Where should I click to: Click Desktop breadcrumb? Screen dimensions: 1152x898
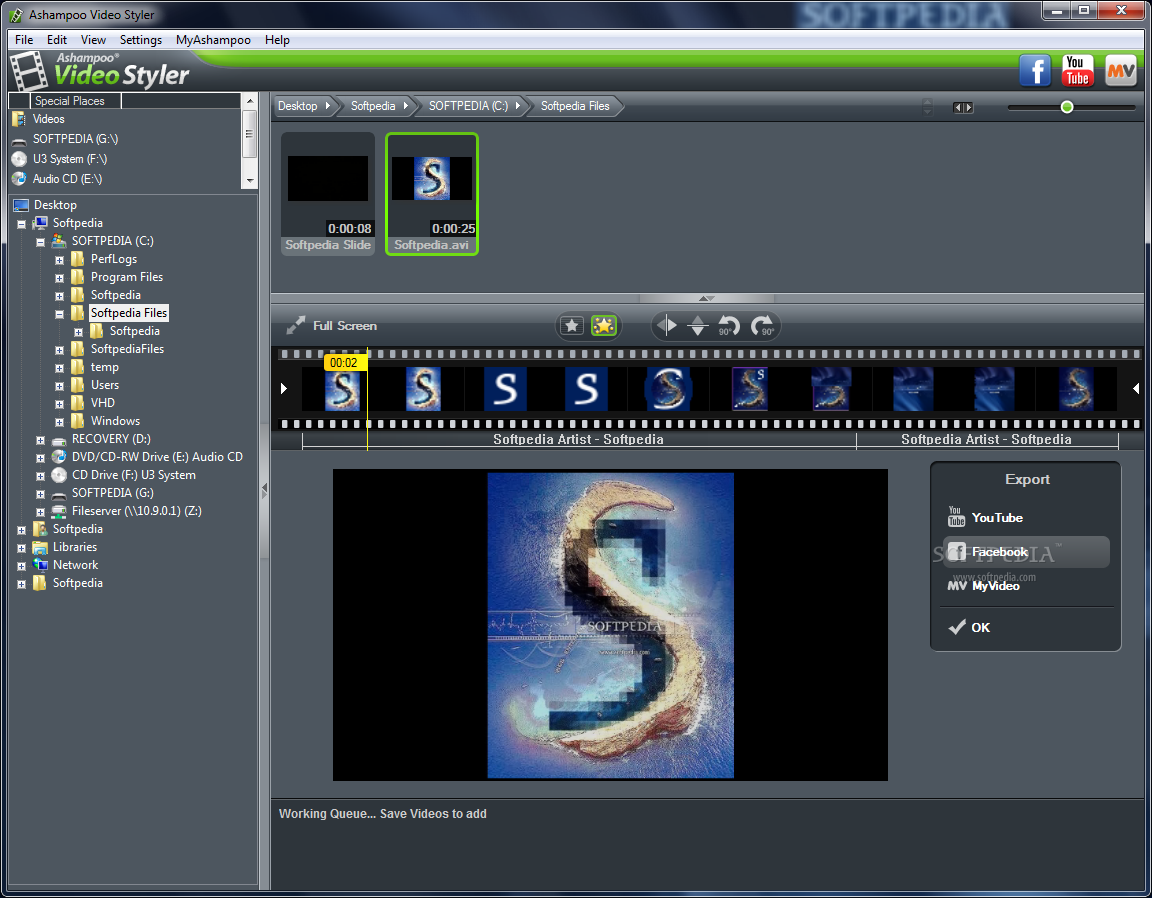[x=303, y=106]
